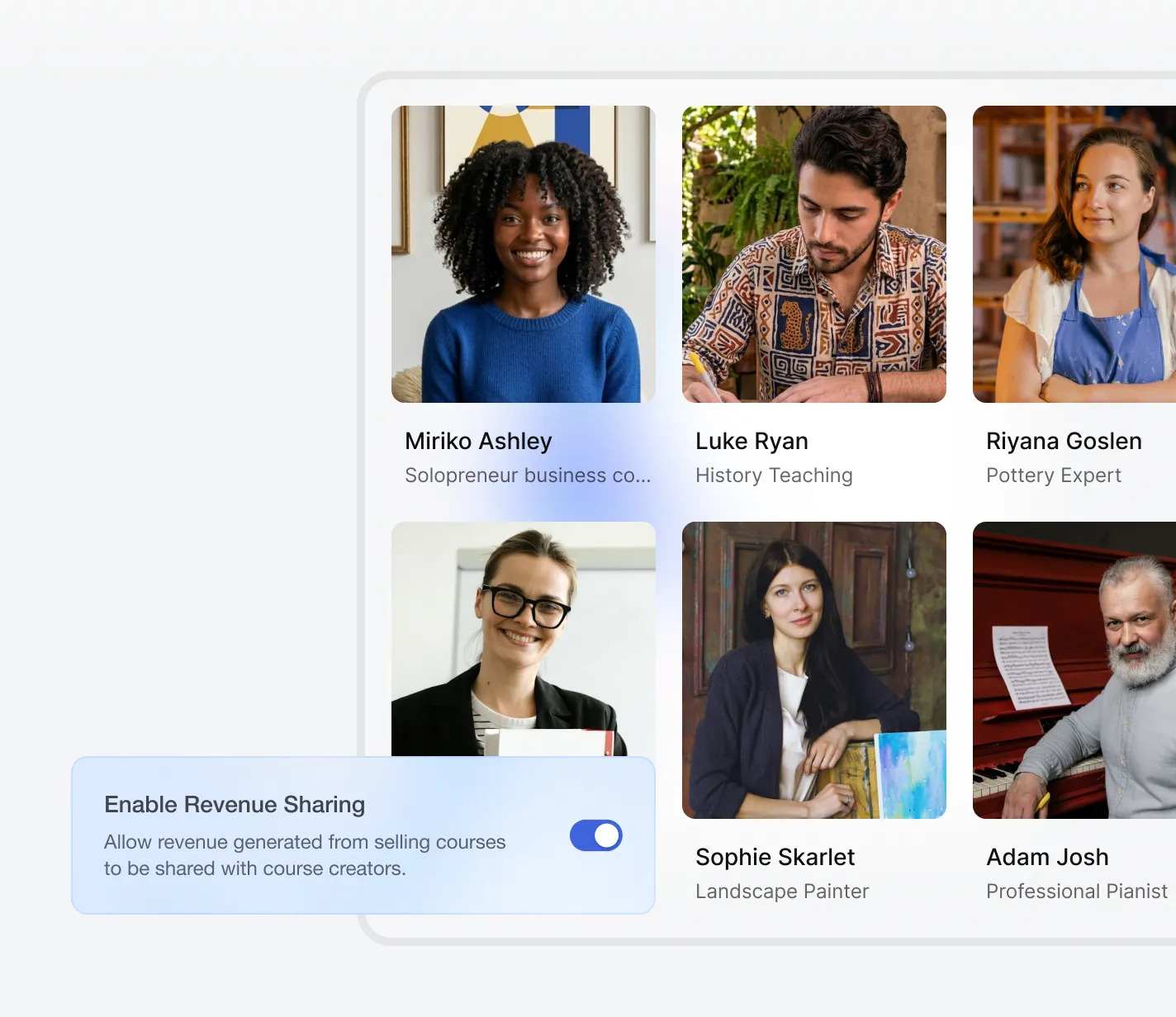Image resolution: width=1176 pixels, height=1017 pixels.
Task: Open Adam Josh's profile photo
Action: (x=1074, y=670)
